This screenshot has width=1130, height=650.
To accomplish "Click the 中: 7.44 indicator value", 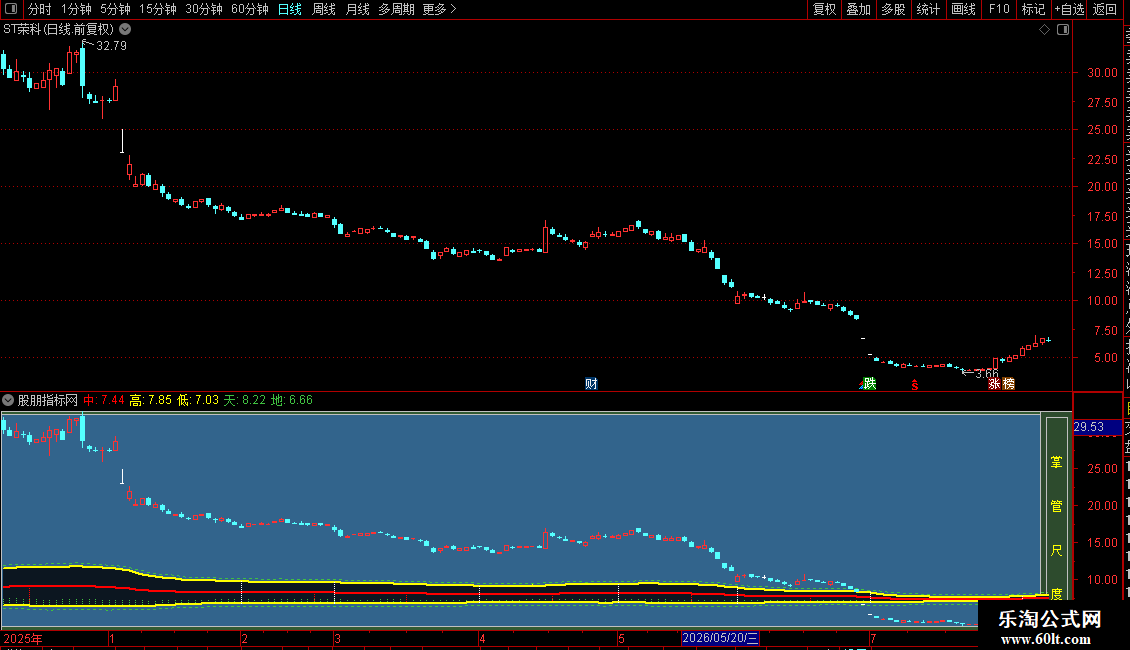I will coord(104,400).
